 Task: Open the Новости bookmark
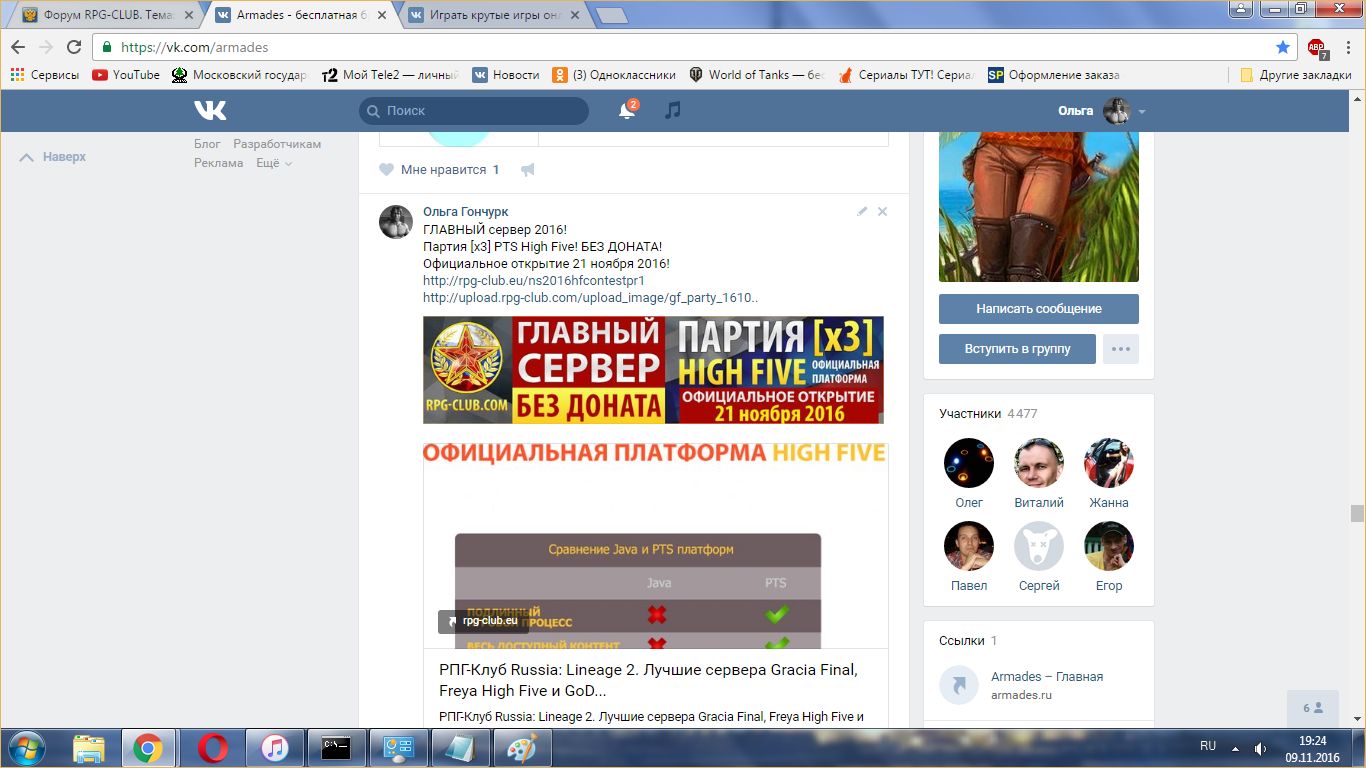tap(506, 75)
